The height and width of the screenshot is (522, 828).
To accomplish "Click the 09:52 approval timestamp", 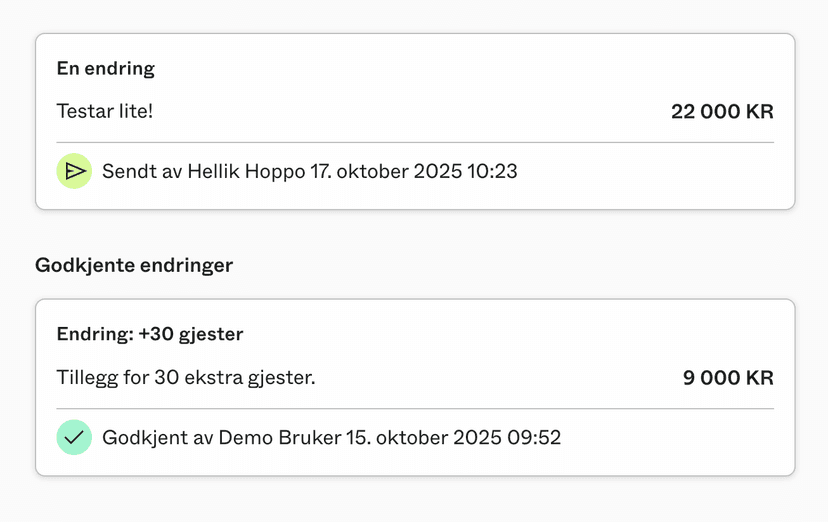I will tap(534, 437).
